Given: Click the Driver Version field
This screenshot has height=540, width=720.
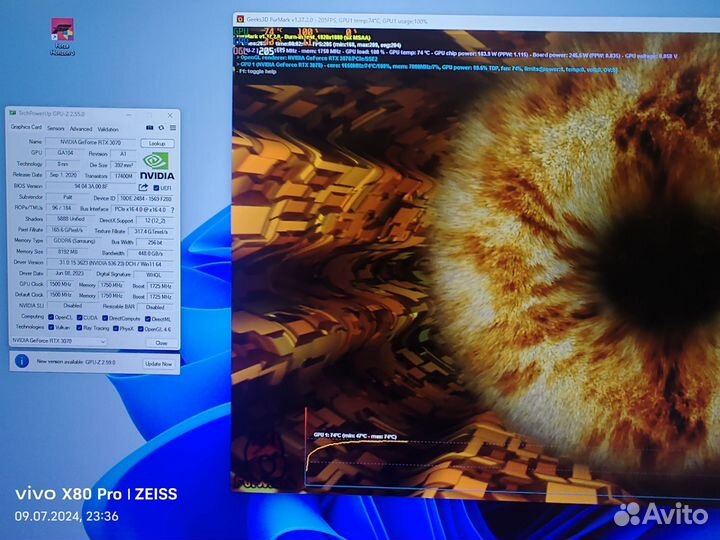Looking at the screenshot, I should pyautogui.click(x=110, y=263).
